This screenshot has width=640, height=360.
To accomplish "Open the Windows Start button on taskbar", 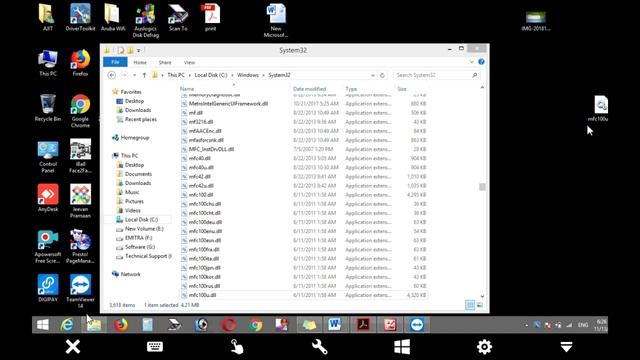I will [x=43, y=325].
